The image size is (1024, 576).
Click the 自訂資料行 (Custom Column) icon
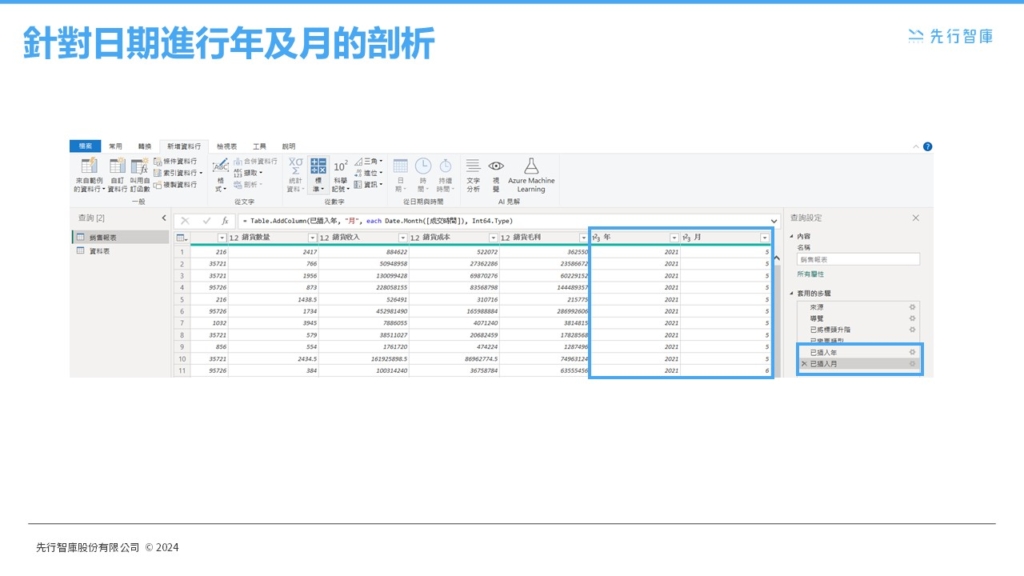[x=117, y=167]
